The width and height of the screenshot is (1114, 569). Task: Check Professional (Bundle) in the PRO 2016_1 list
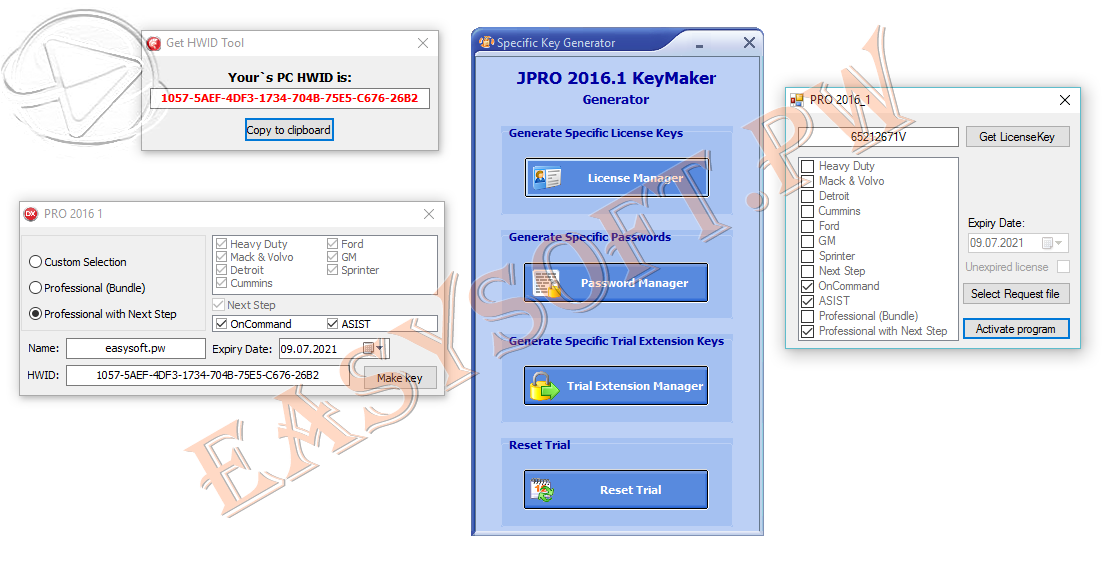[807, 316]
